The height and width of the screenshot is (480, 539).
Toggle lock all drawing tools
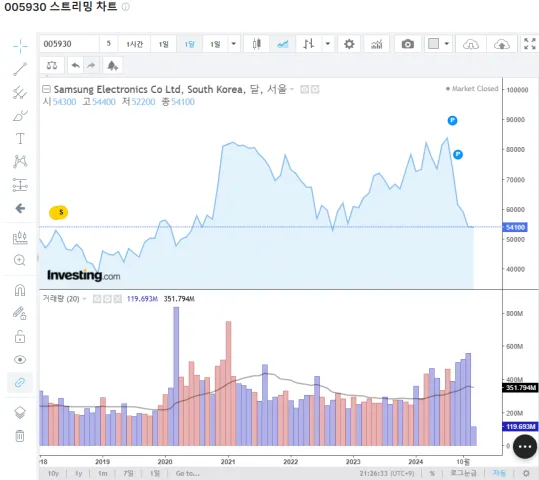click(x=20, y=337)
